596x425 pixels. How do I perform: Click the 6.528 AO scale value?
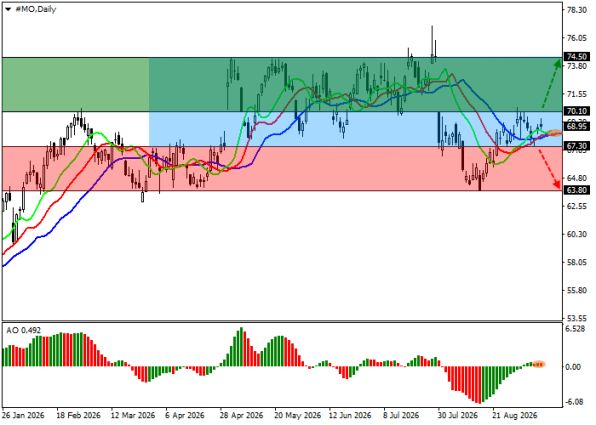[575, 329]
